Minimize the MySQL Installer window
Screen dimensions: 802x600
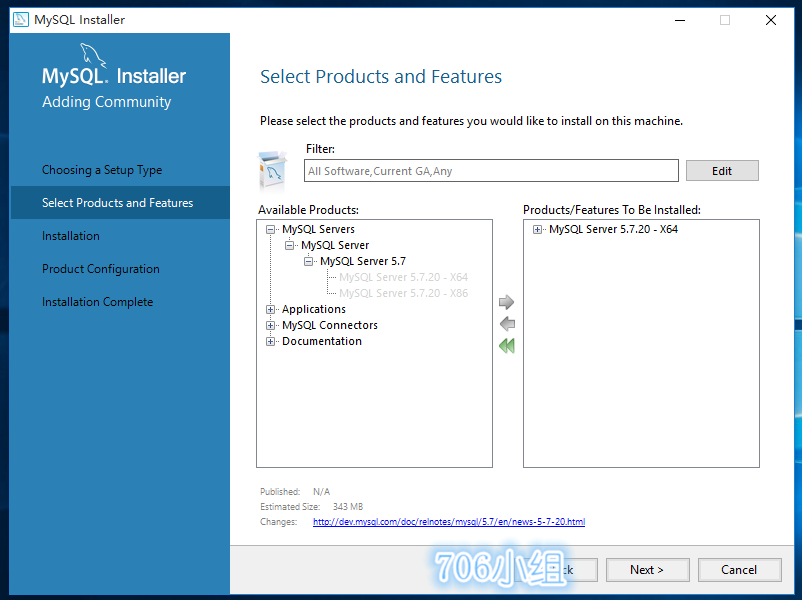tap(680, 20)
